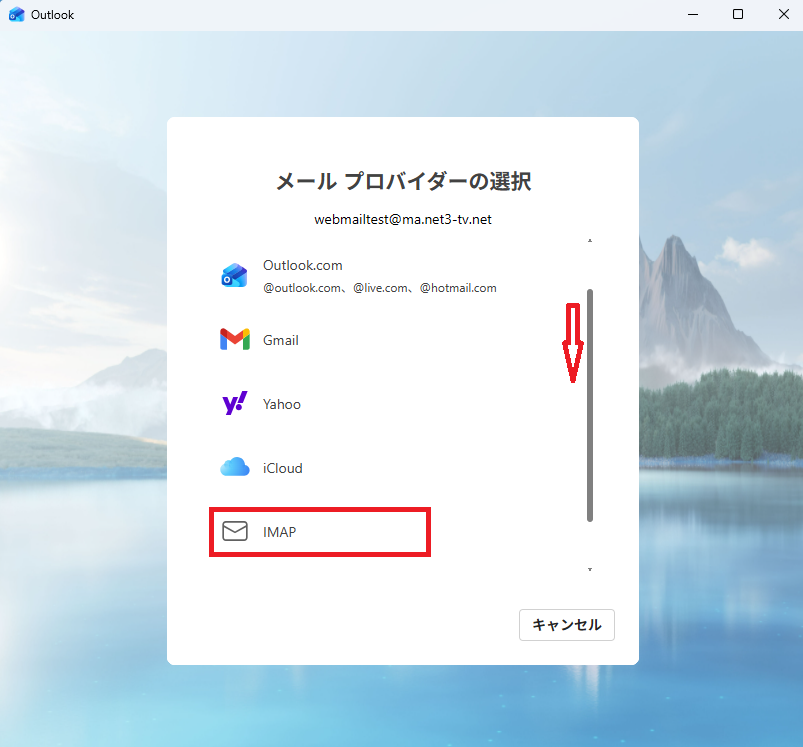Click the provider list scrollbar thumb
This screenshot has width=803, height=747.
click(x=590, y=405)
